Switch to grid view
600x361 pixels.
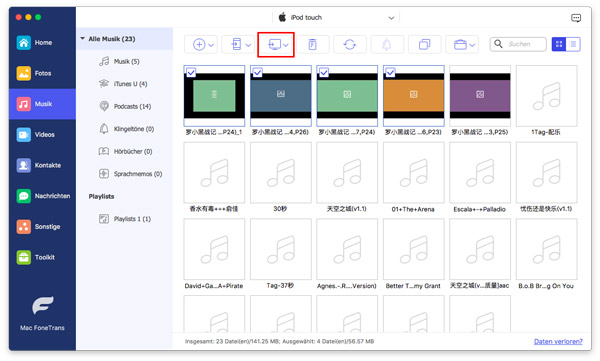click(559, 44)
